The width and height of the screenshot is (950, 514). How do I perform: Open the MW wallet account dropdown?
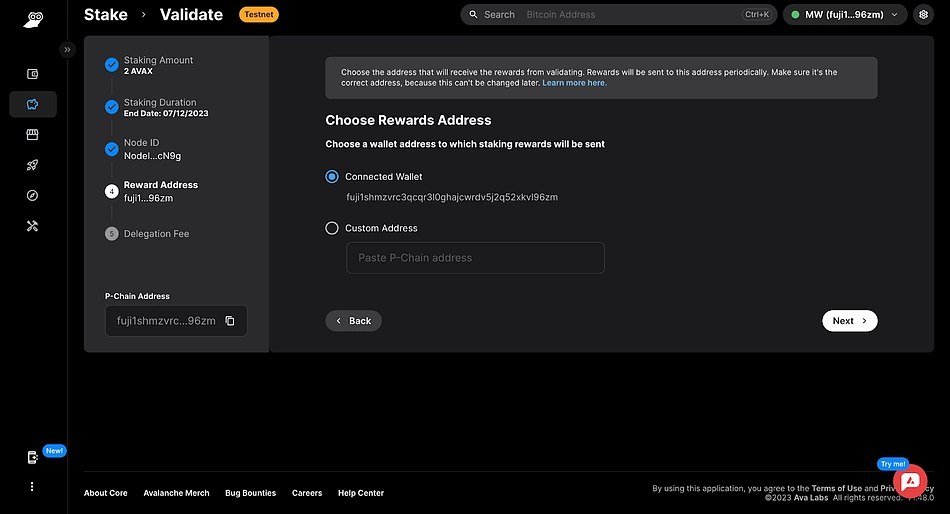(x=845, y=15)
